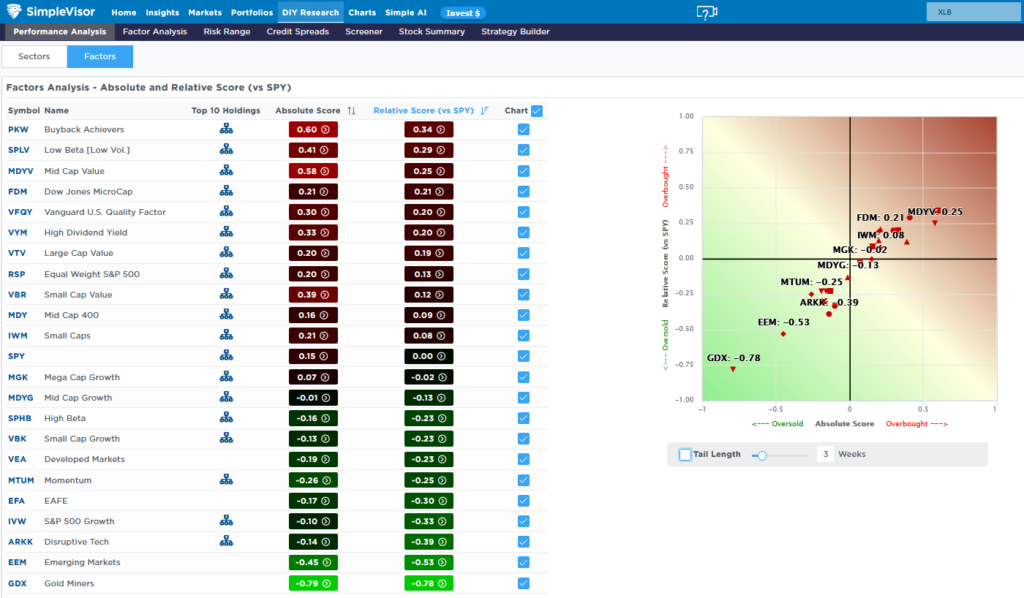Click the XLB symbol search field
Viewport: 1024px width, 598px height.
(973, 12)
